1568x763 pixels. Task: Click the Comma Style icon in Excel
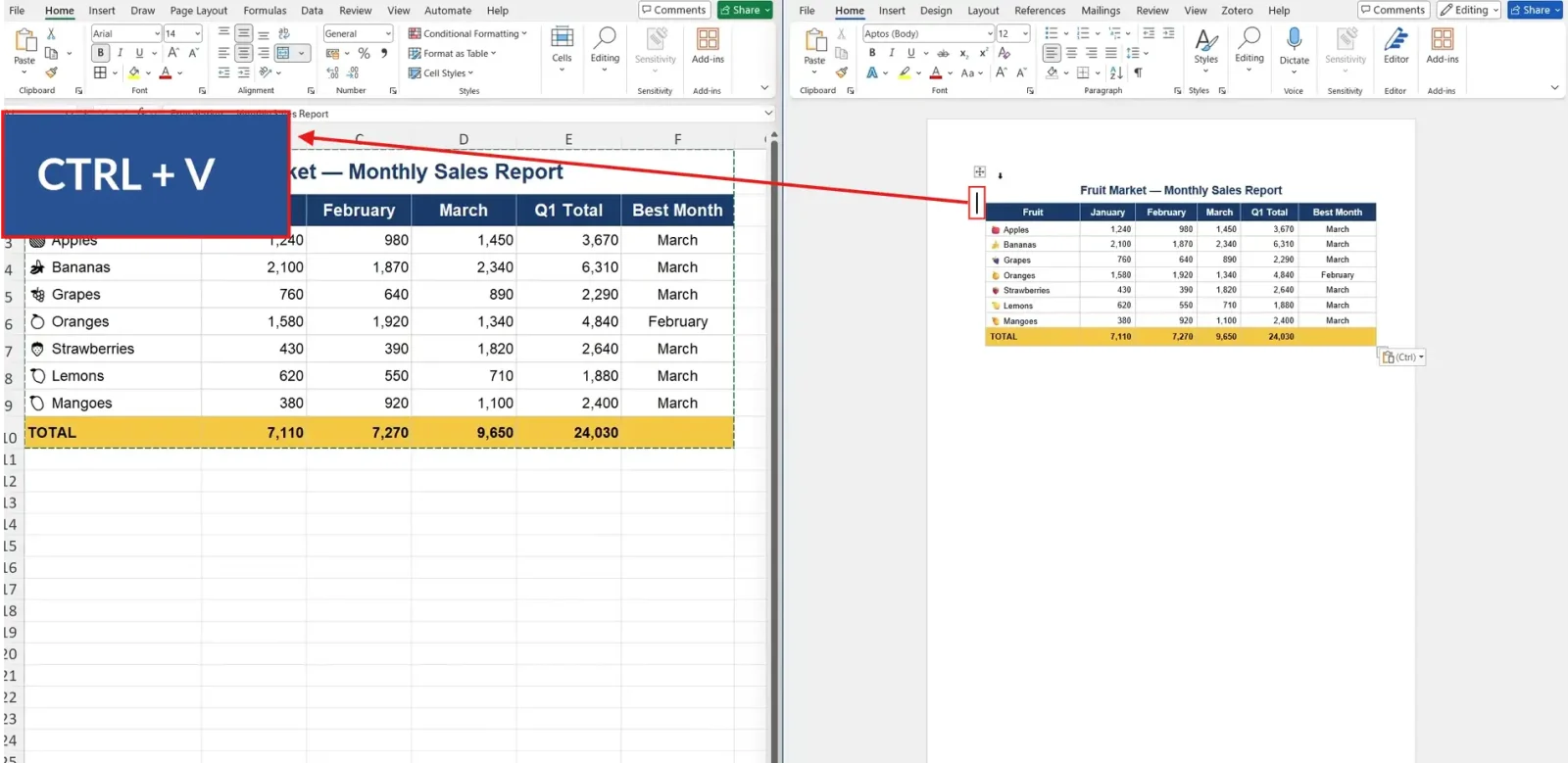pyautogui.click(x=384, y=53)
